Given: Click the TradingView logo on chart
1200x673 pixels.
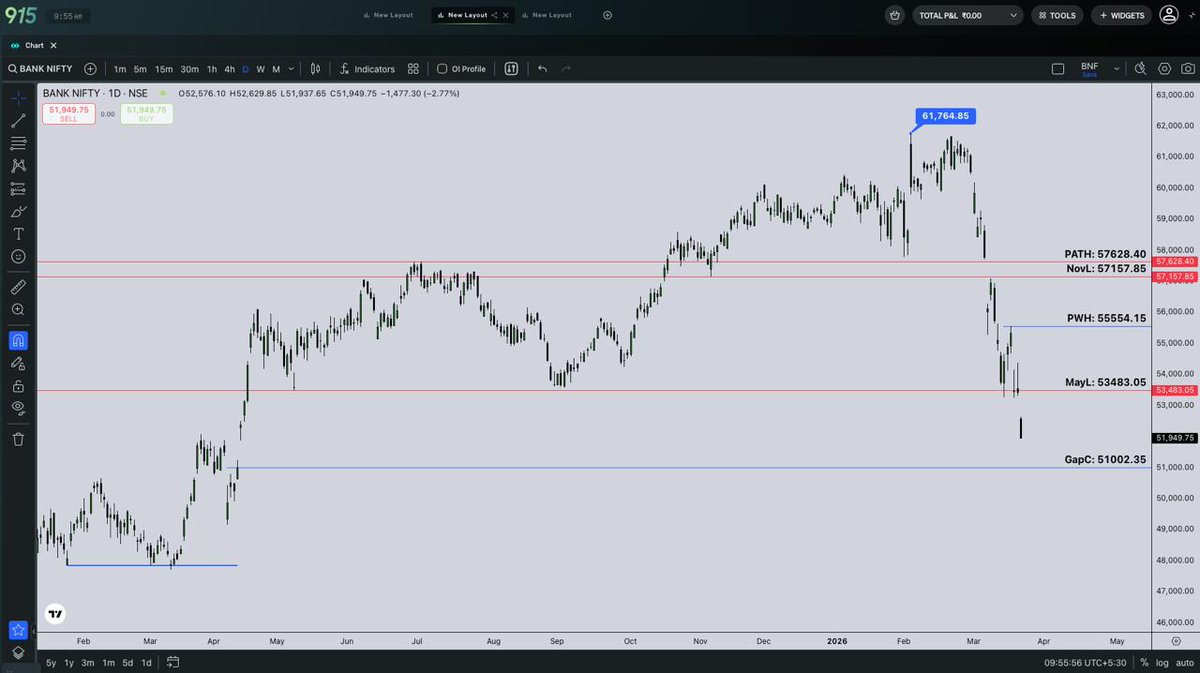Looking at the screenshot, I should pos(56,615).
